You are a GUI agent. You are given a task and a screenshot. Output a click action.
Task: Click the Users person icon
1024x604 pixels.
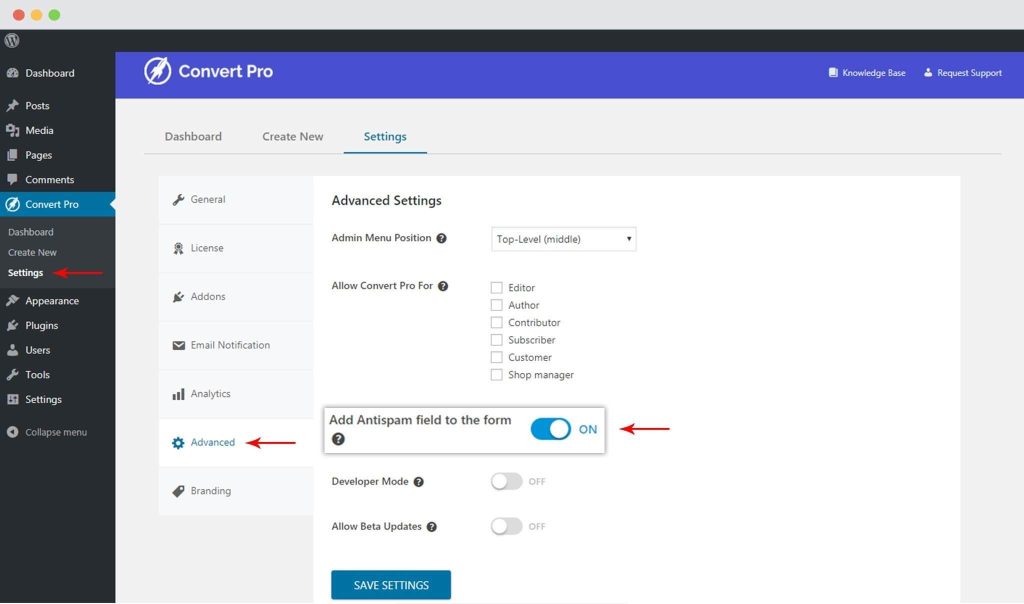pos(12,350)
